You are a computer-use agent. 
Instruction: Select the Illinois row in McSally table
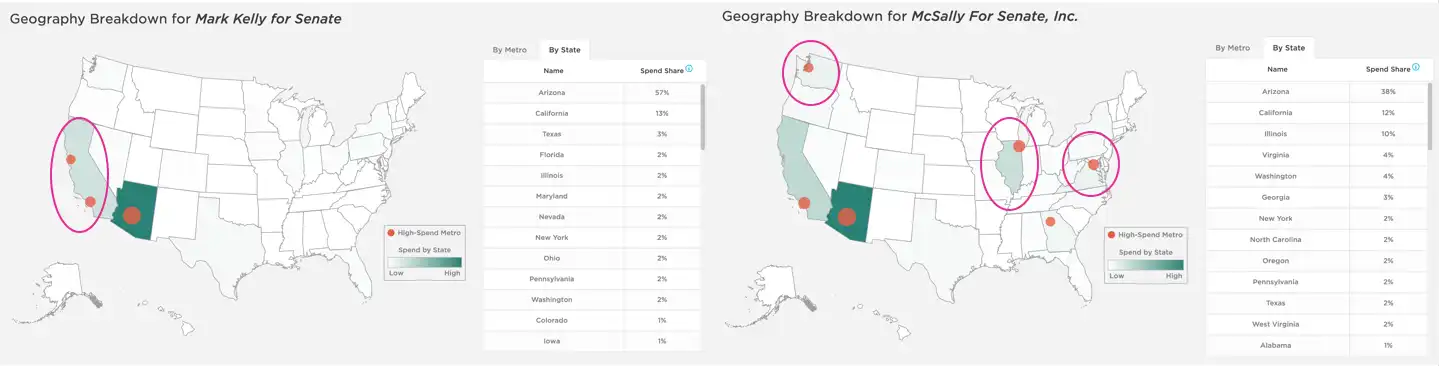(1316, 133)
